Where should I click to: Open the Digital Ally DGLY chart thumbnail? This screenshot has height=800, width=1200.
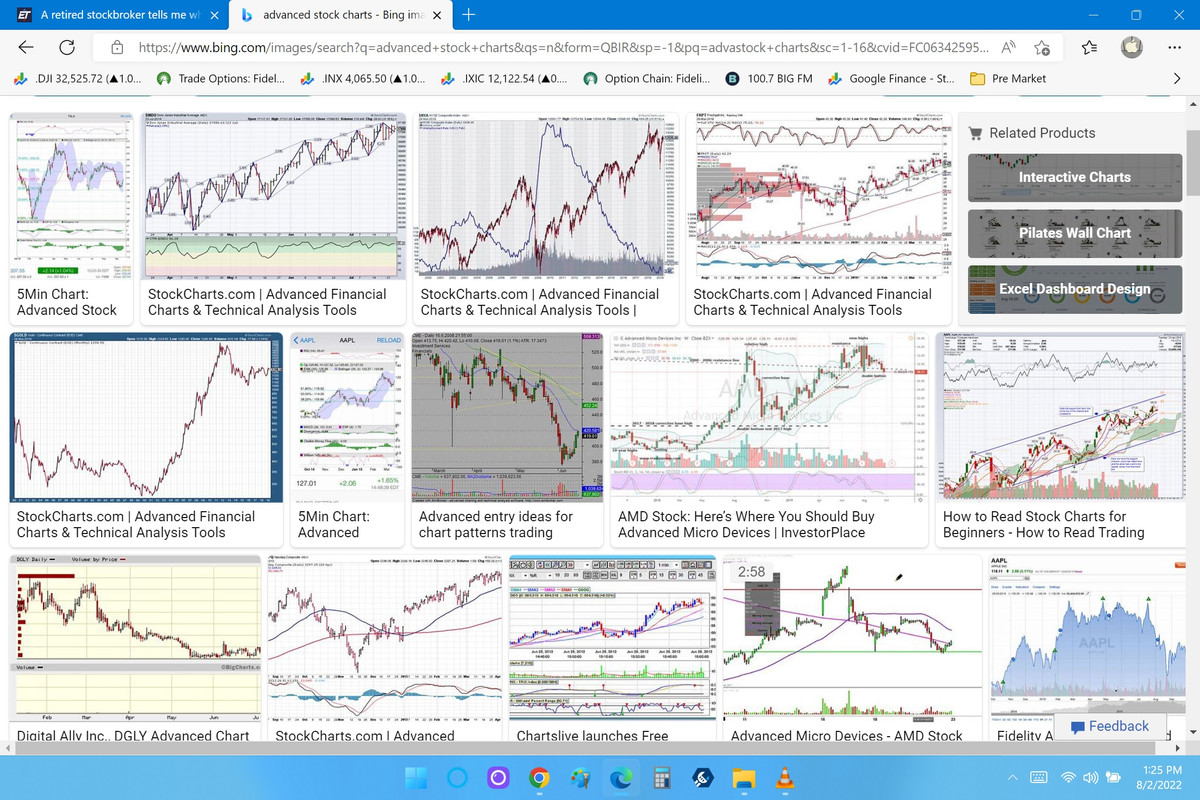pyautogui.click(x=135, y=638)
